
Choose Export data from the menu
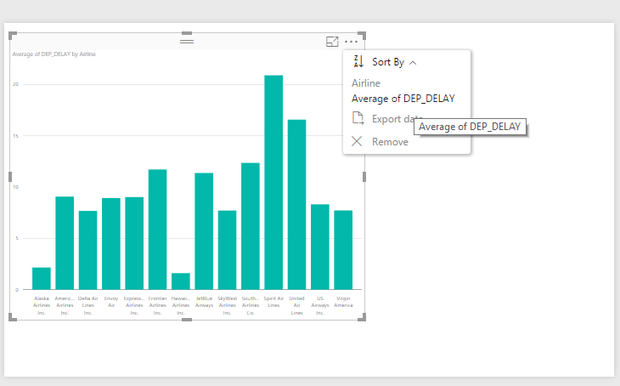pyautogui.click(x=388, y=119)
